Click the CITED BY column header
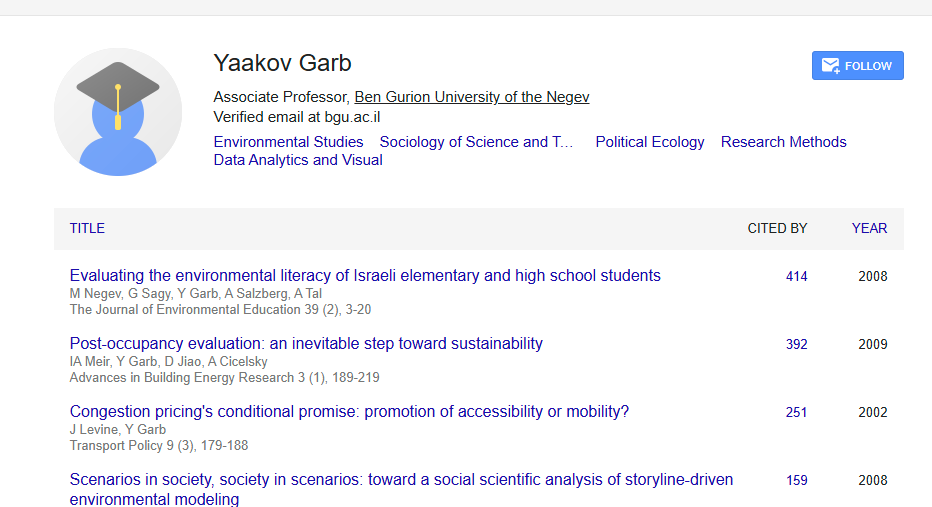Screen dimensions: 932x507 (x=777, y=228)
